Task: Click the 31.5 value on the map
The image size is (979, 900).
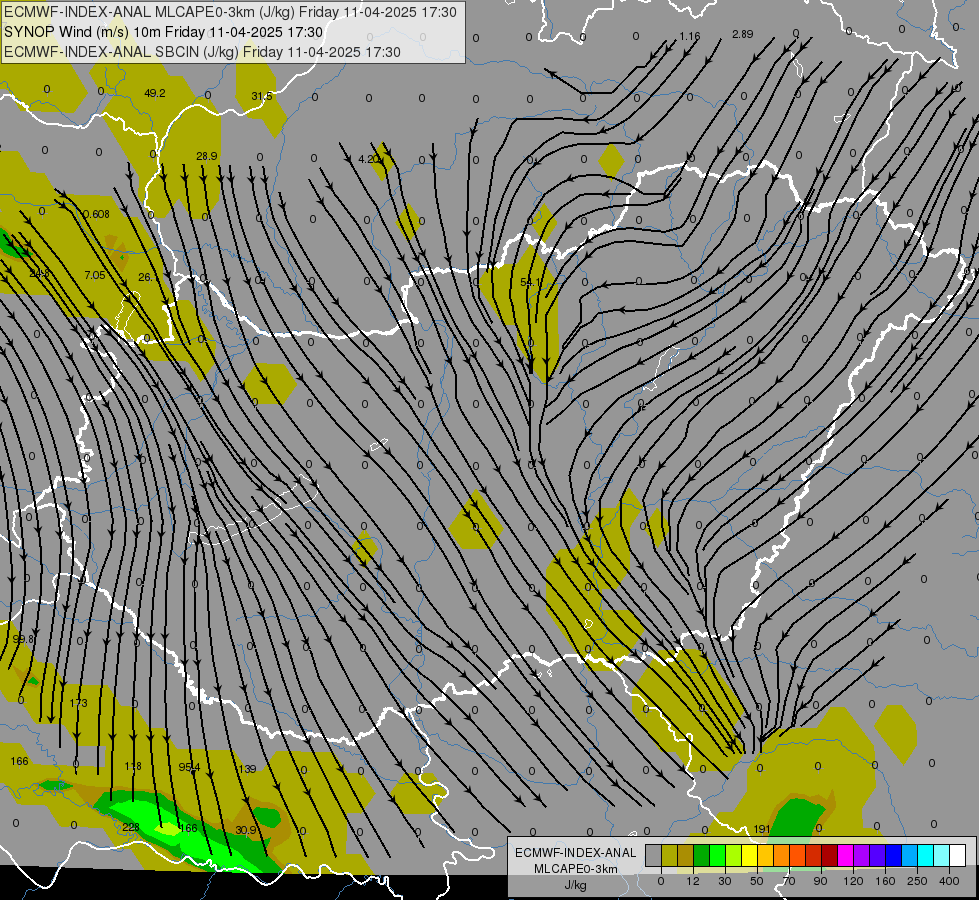Action: [x=262, y=96]
